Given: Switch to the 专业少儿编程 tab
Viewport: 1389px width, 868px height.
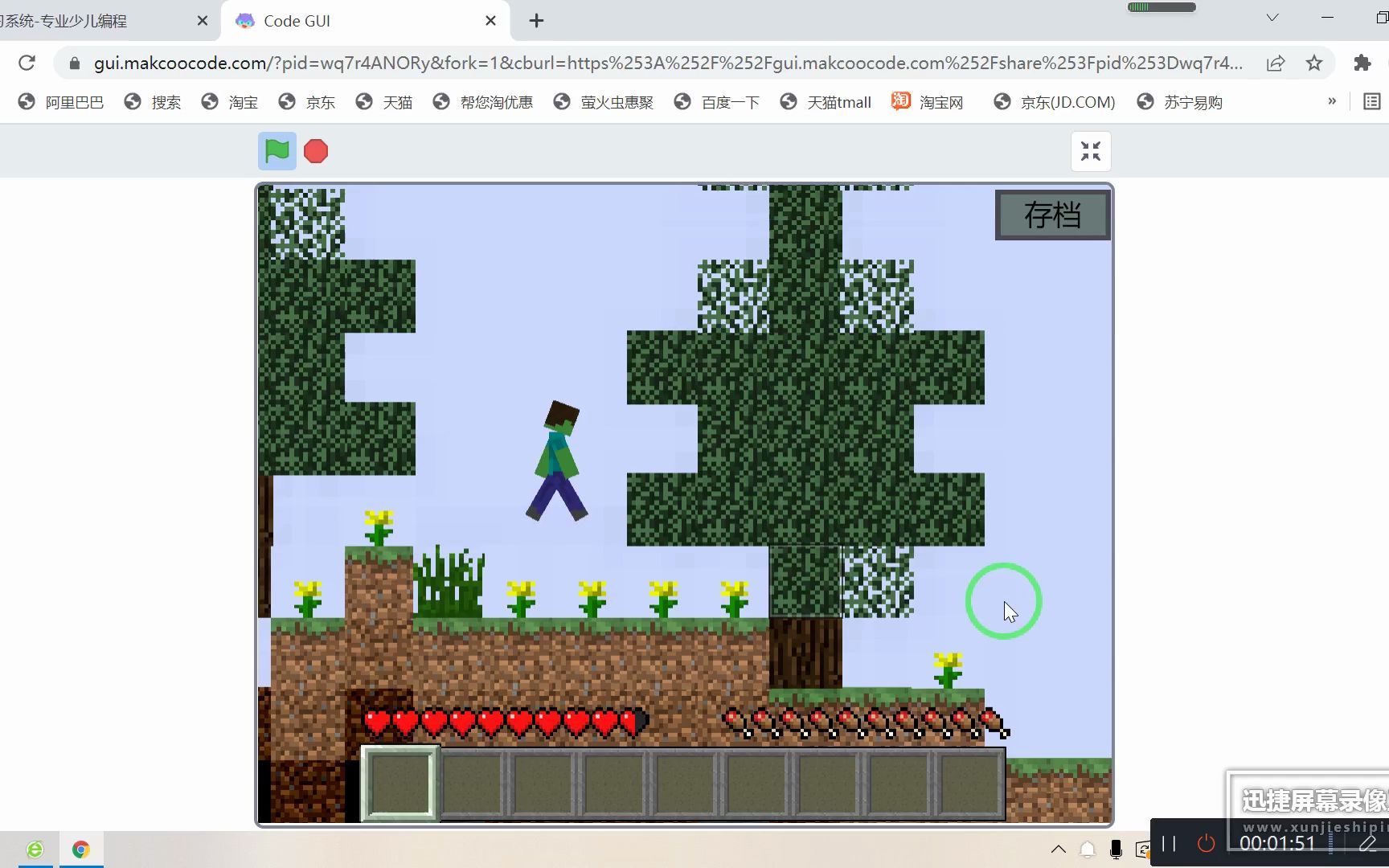Looking at the screenshot, I should point(96,21).
